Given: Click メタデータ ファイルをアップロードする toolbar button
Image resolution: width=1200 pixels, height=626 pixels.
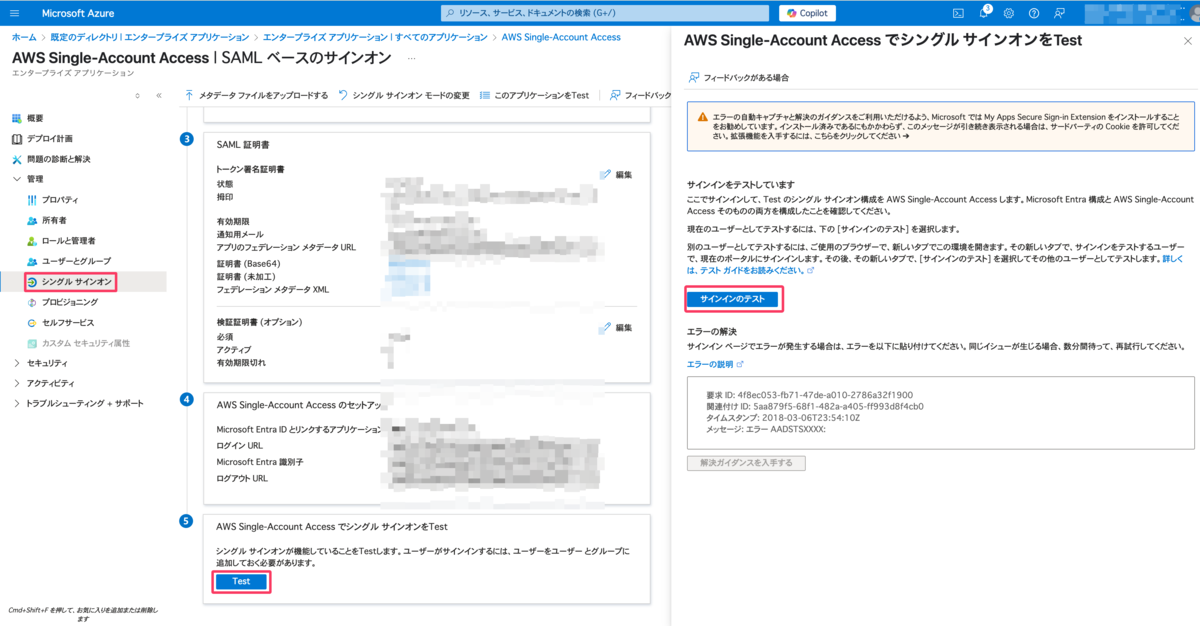Looking at the screenshot, I should 257,95.
